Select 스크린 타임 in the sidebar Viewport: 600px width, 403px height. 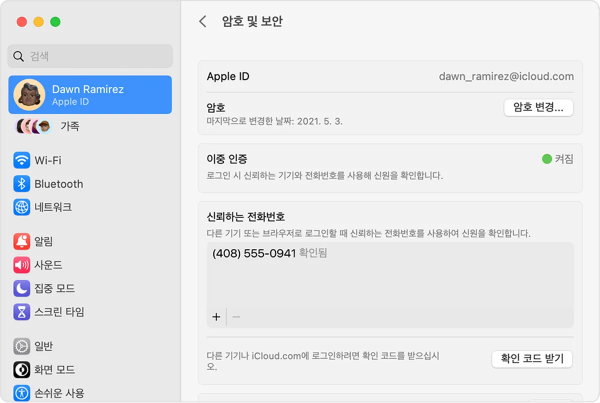tap(59, 312)
